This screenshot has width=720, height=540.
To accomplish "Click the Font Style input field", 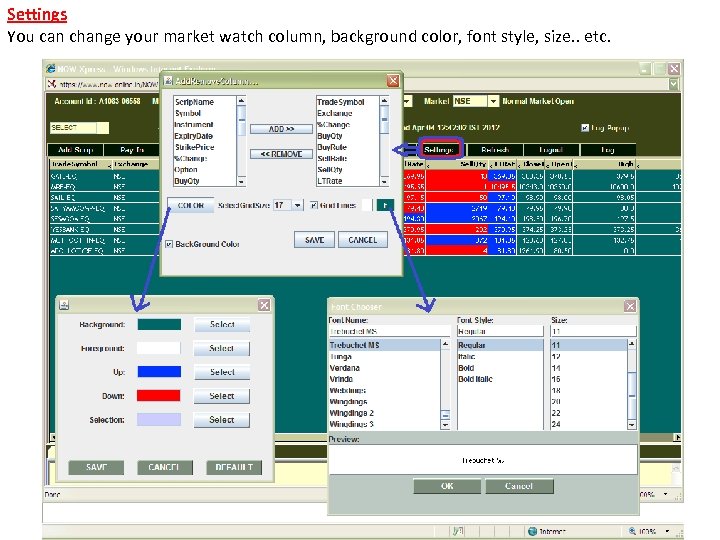I will tap(500, 331).
